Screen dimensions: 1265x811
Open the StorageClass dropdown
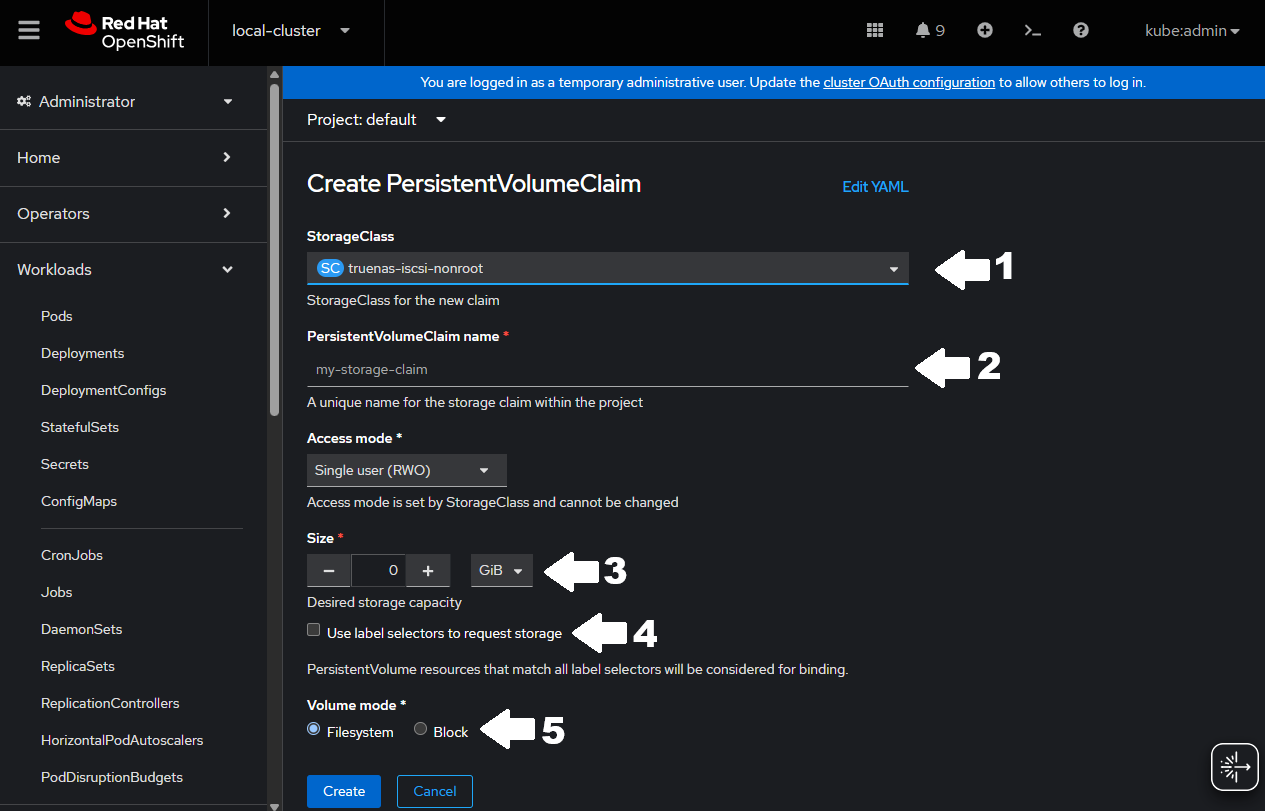607,268
